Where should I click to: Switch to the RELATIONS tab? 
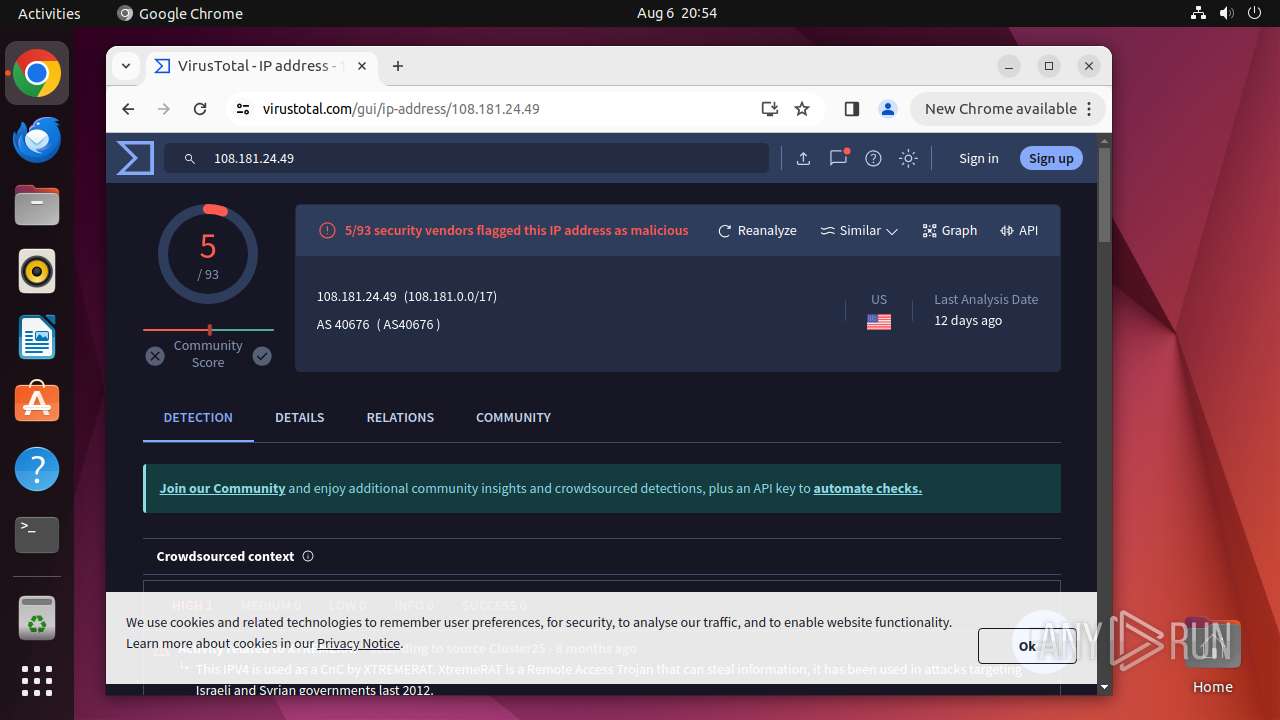tap(400, 417)
